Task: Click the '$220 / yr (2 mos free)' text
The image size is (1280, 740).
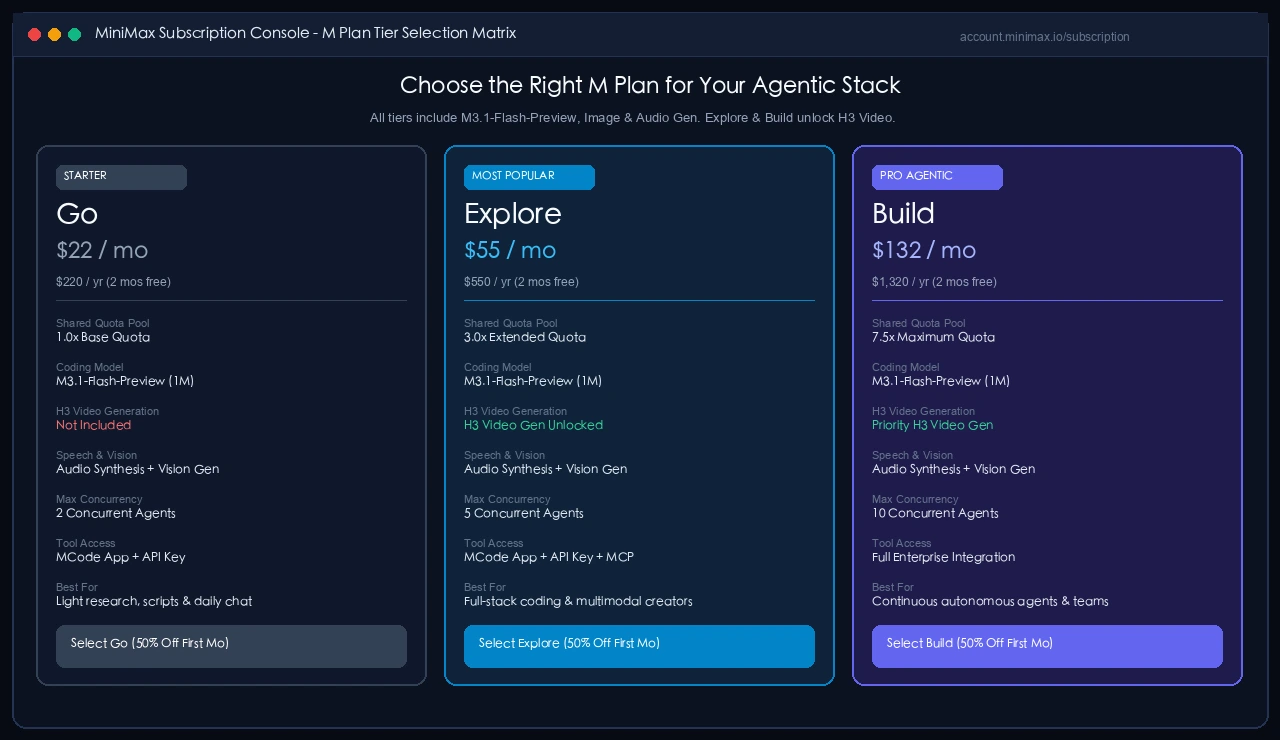Action: 113,282
